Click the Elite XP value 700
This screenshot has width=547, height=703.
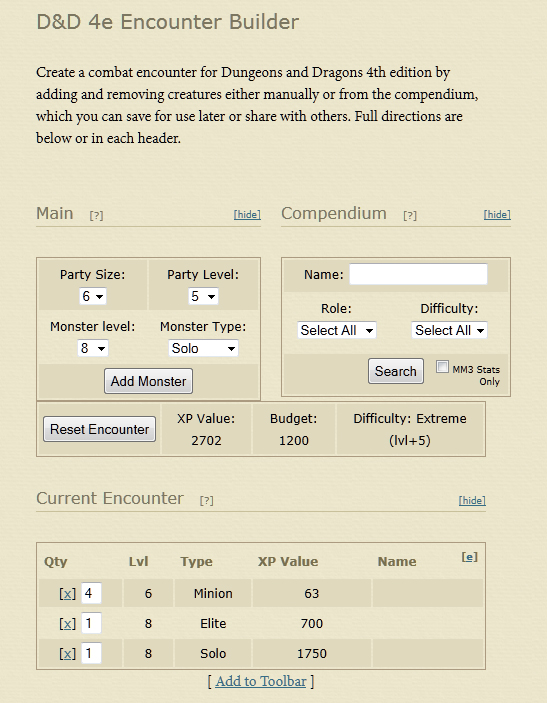pyautogui.click(x=312, y=624)
